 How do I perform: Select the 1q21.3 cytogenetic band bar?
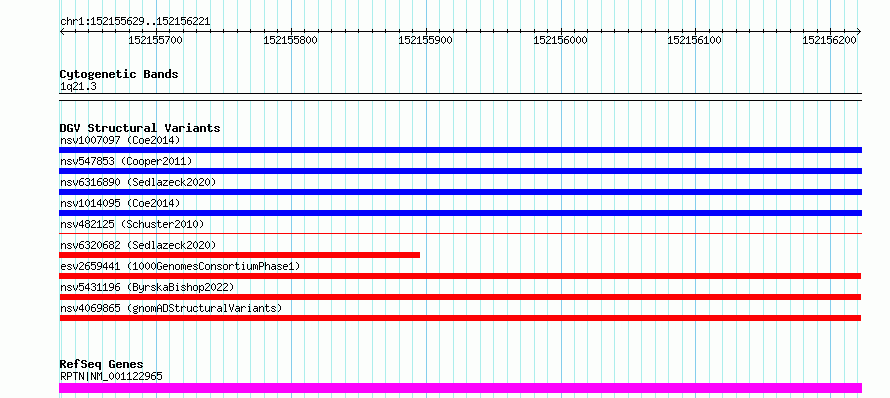tap(460, 97)
